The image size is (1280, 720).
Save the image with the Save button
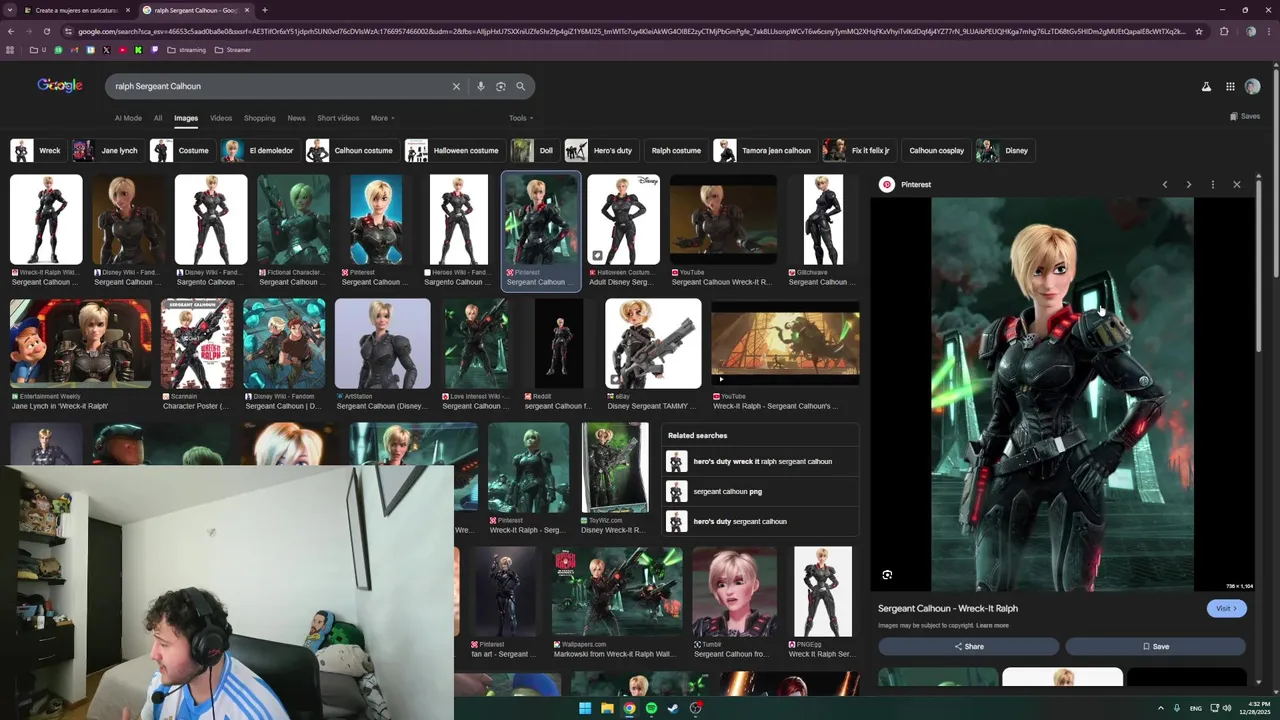(x=1155, y=646)
